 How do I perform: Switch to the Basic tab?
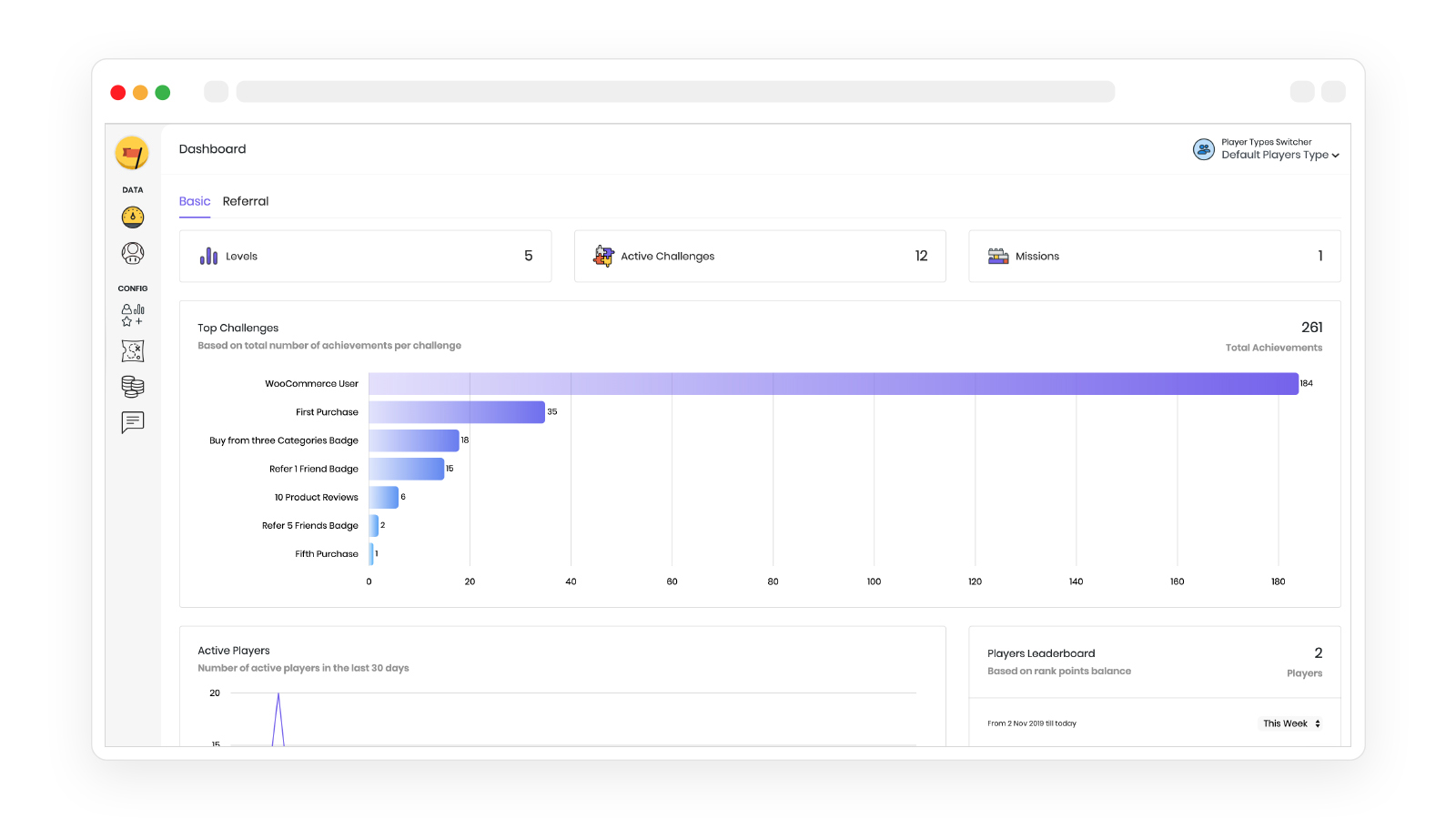195,201
